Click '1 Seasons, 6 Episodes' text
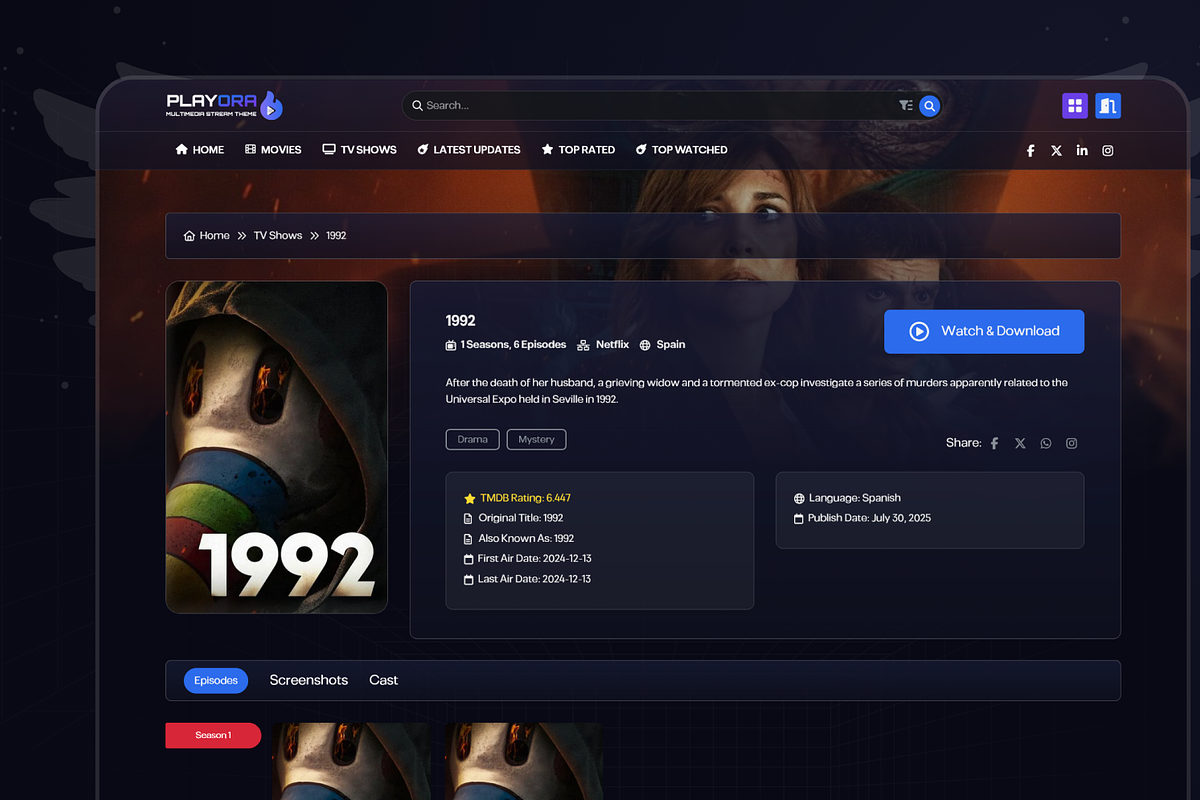Viewport: 1200px width, 800px height. coord(513,345)
